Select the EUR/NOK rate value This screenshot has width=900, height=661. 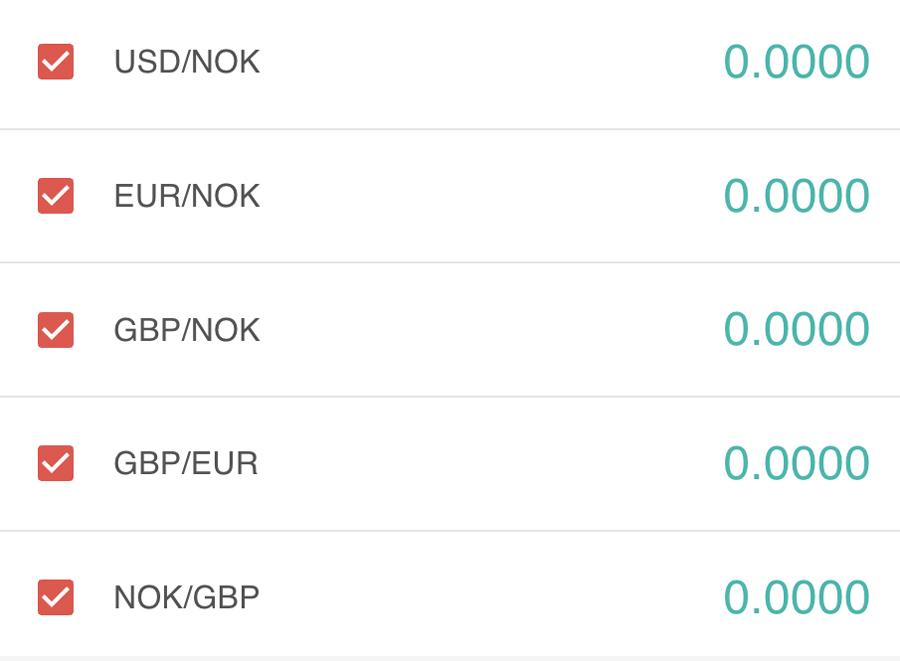(x=796, y=196)
